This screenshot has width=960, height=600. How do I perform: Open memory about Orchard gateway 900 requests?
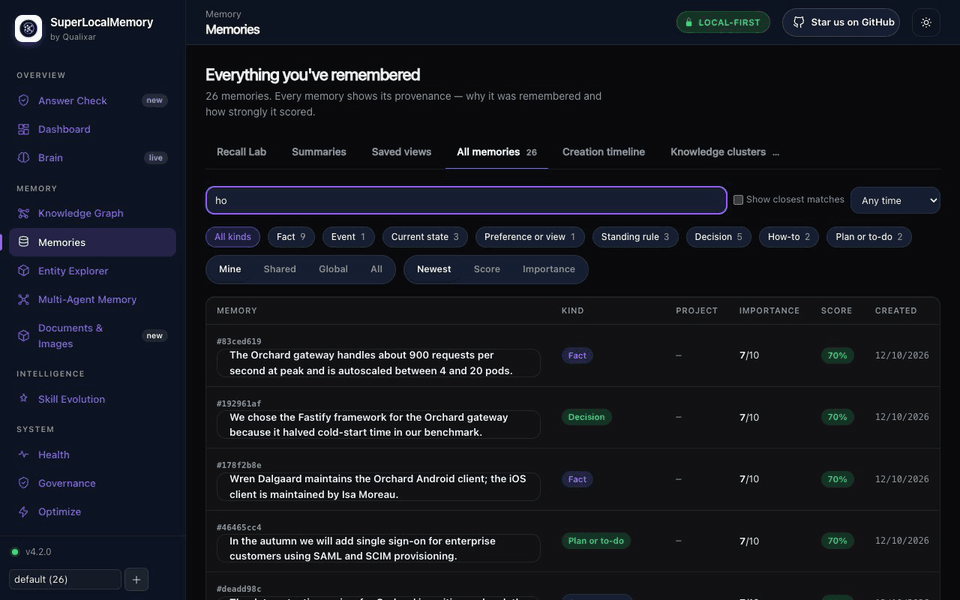coord(378,363)
